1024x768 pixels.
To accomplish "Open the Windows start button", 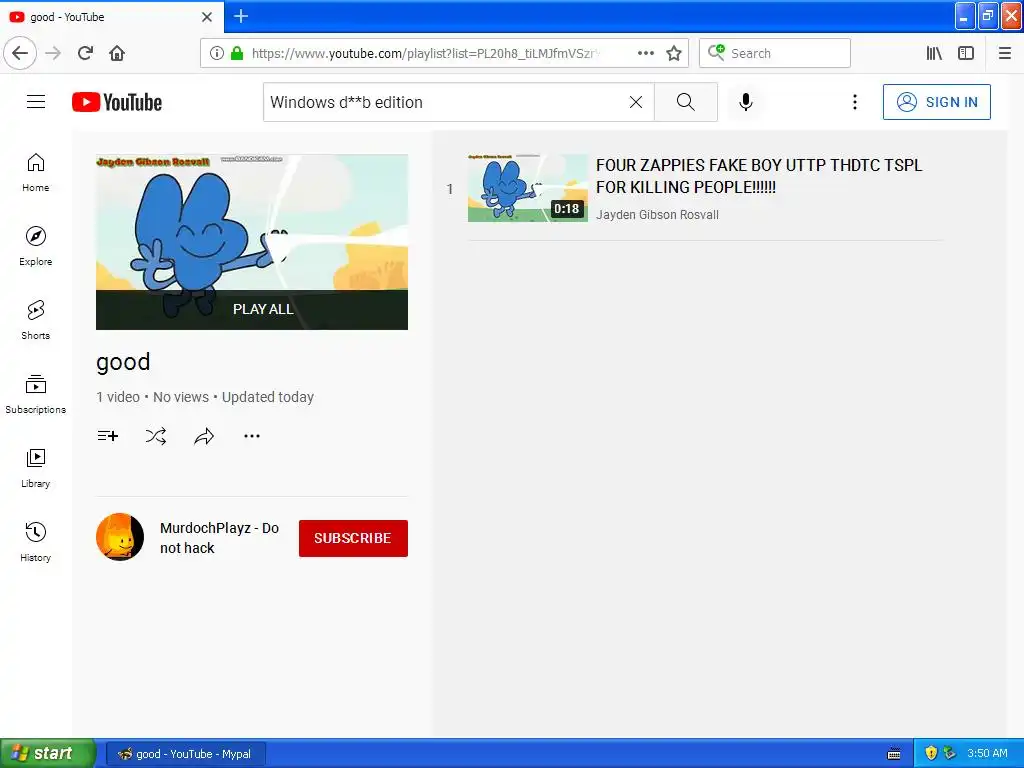I will (48, 753).
